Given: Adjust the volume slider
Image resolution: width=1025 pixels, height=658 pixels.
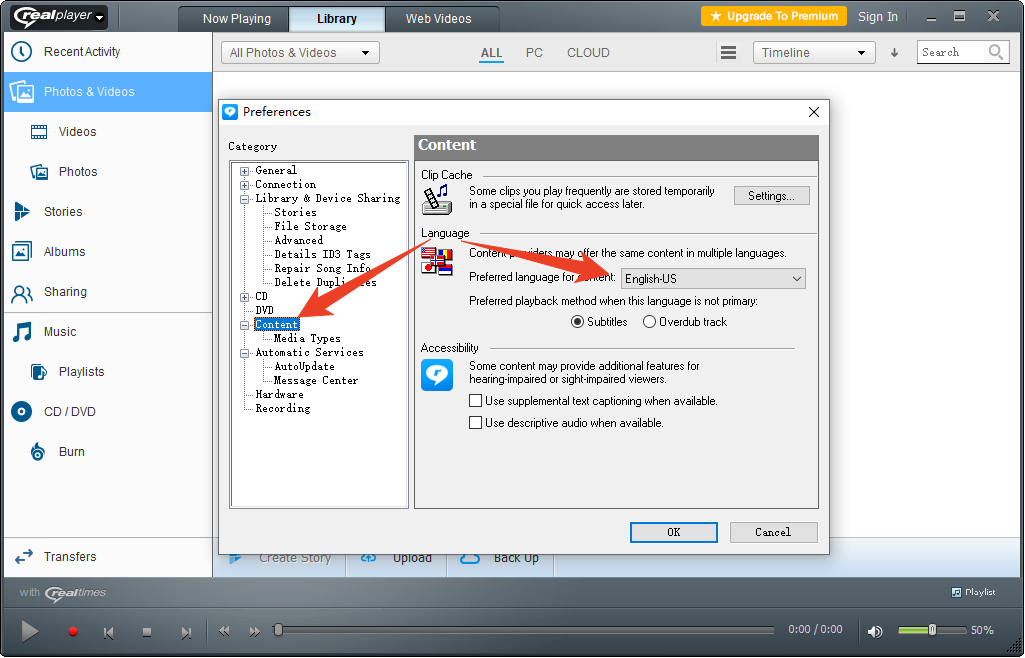Looking at the screenshot, I should [932, 630].
